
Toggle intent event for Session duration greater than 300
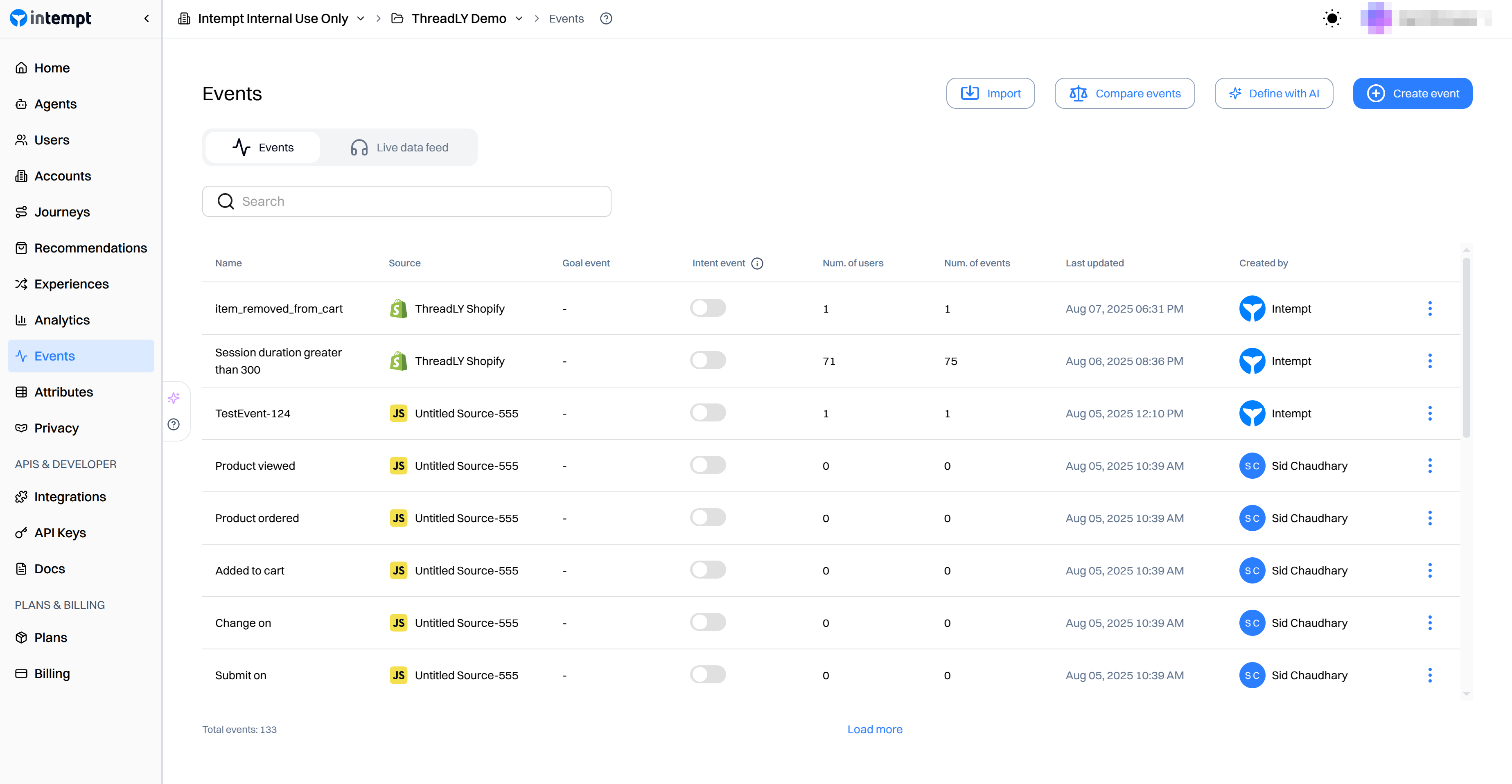(708, 360)
